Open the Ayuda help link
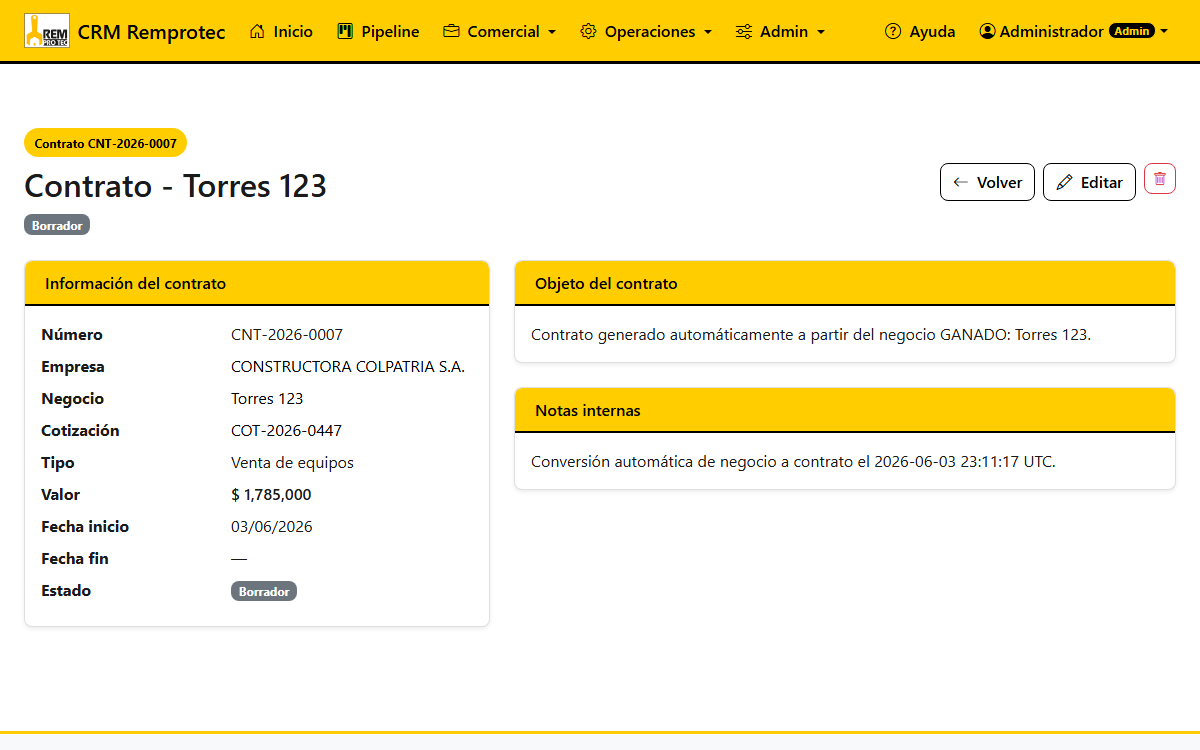Image resolution: width=1200 pixels, height=750 pixels. tap(920, 31)
